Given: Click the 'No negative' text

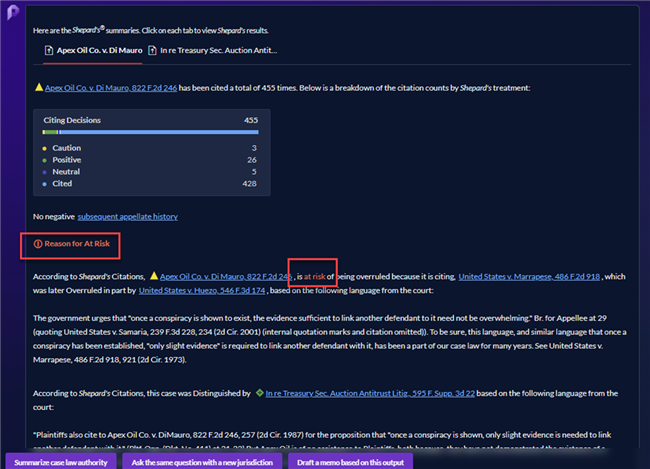Looking at the screenshot, I should [x=54, y=216].
